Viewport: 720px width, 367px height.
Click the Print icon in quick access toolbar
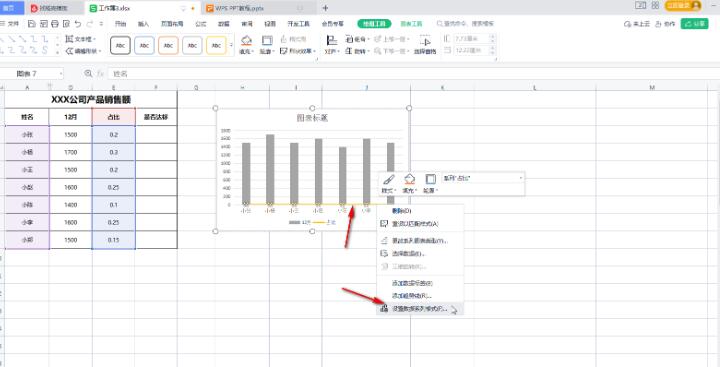click(55, 23)
